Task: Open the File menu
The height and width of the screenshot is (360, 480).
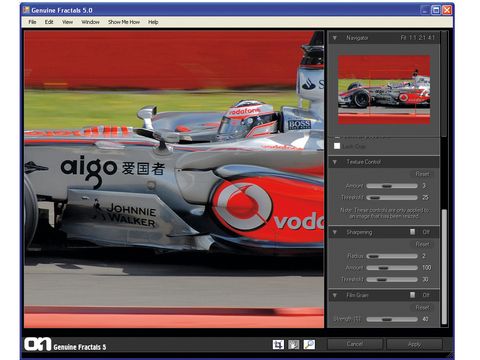Action: pos(32,22)
